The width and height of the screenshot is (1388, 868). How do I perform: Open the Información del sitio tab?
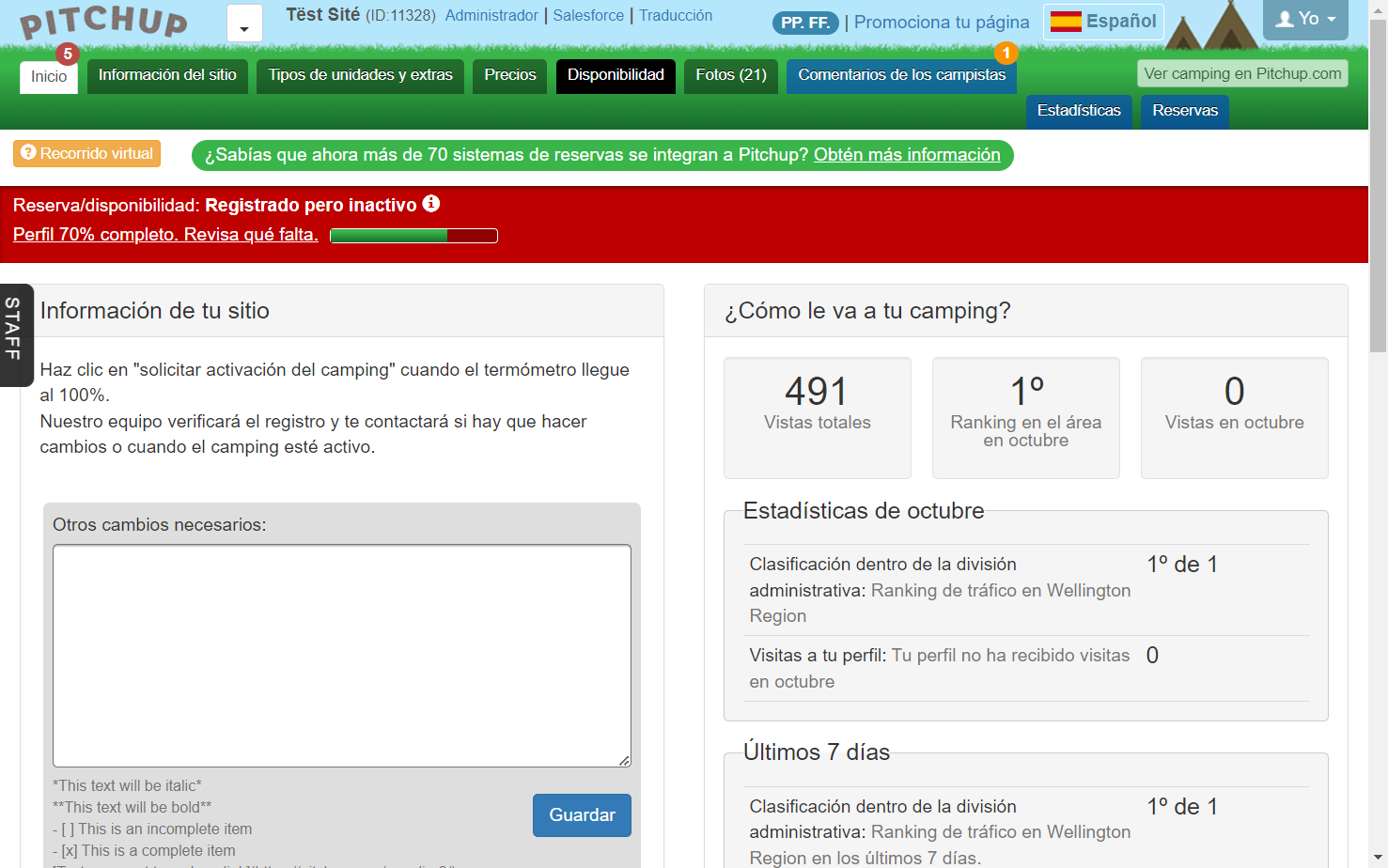(x=167, y=75)
